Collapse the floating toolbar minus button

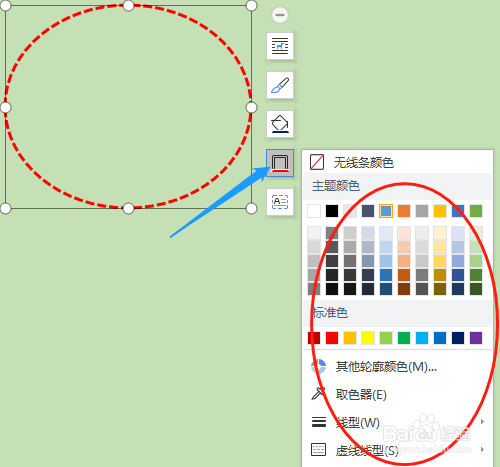click(x=280, y=15)
